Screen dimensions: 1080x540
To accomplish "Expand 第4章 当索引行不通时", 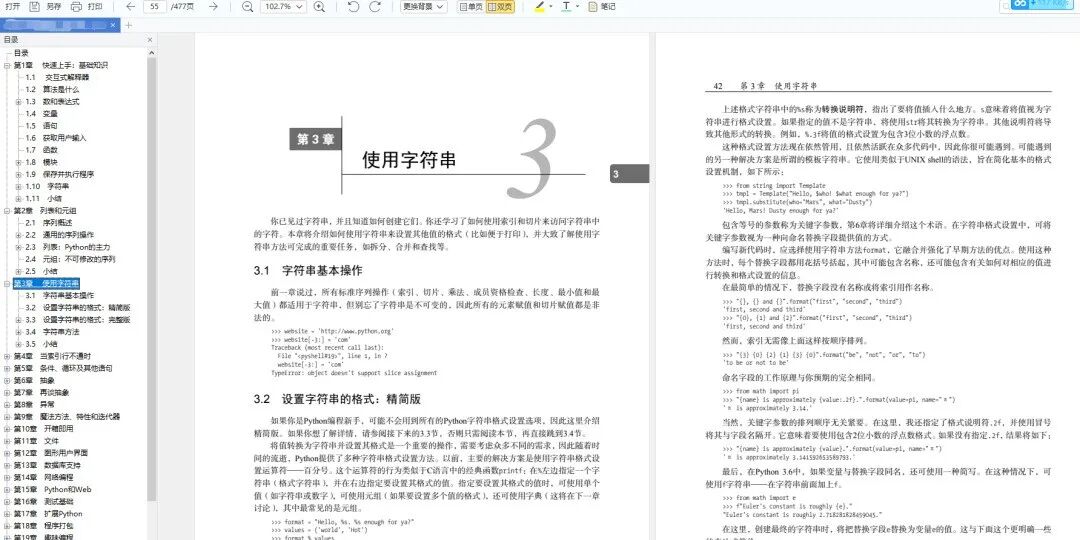I will click(7, 356).
